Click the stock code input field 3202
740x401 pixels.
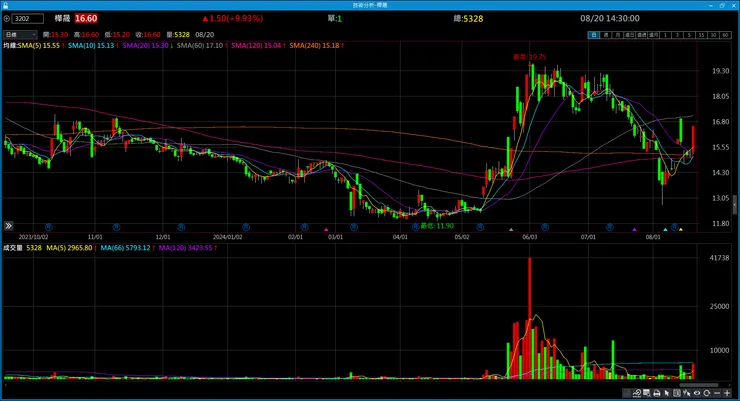[28, 18]
